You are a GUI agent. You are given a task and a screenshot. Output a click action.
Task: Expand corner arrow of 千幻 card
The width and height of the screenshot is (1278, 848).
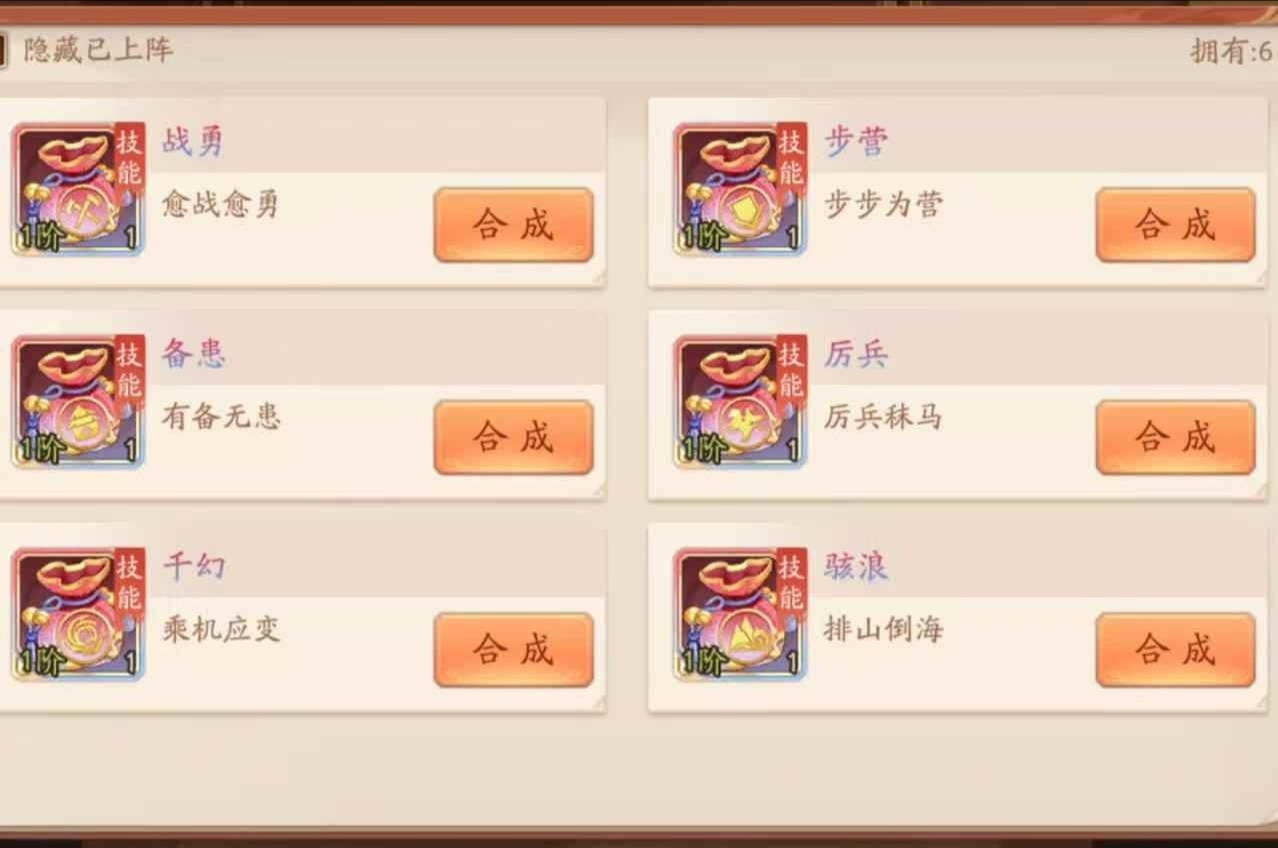(598, 703)
